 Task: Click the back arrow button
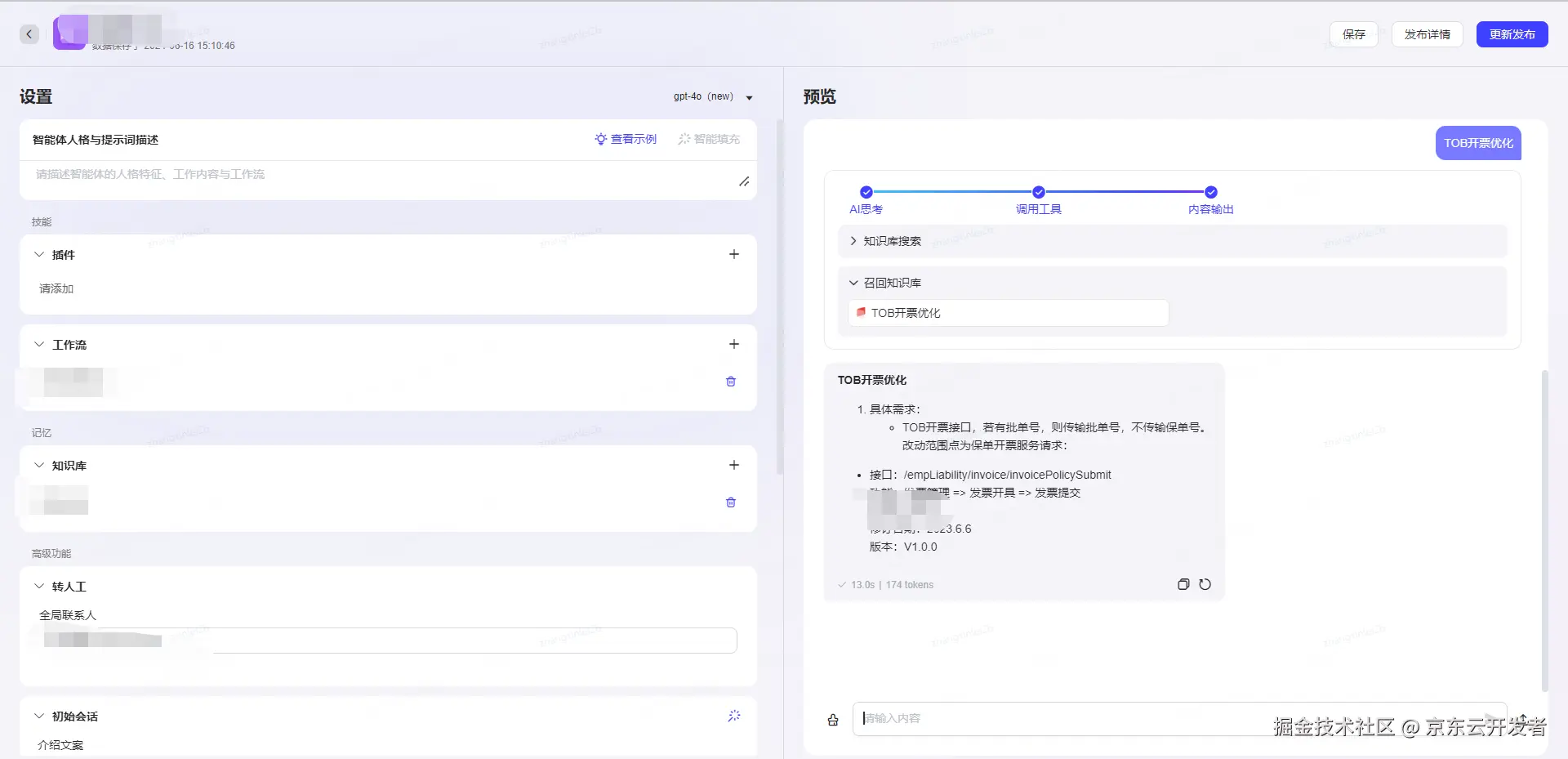click(x=29, y=34)
